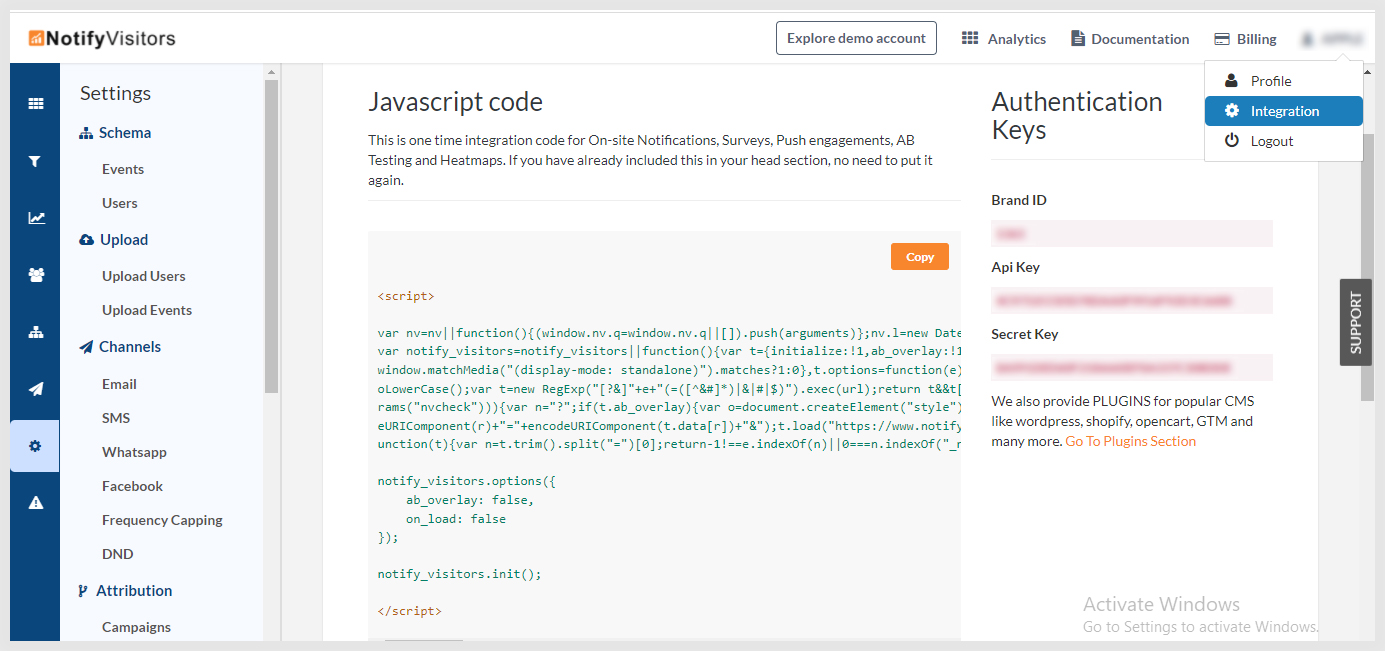This screenshot has height=651, width=1385.
Task: Open the sitemap hierarchy icon in left rail
Action: 36,332
